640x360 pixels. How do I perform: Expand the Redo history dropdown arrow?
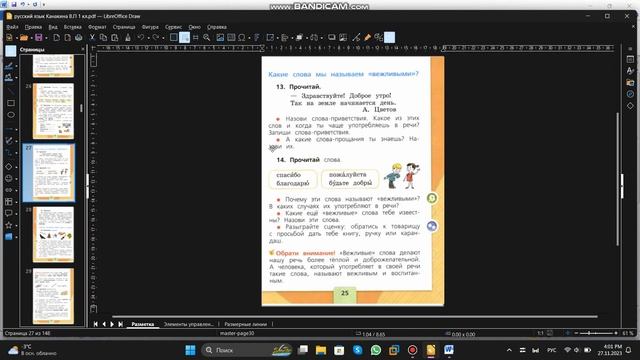point(163,38)
